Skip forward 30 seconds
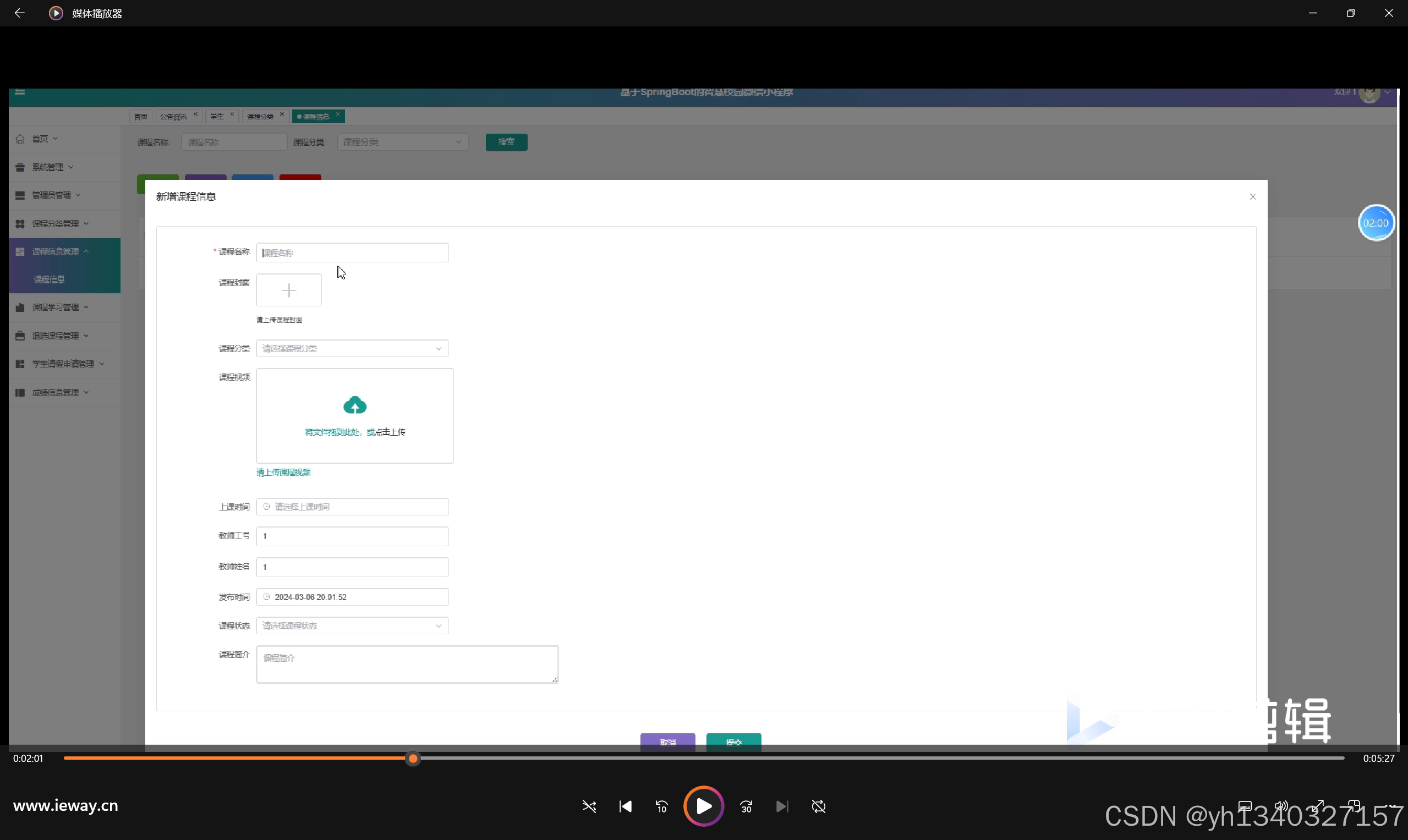Image resolution: width=1408 pixels, height=840 pixels. (x=746, y=806)
